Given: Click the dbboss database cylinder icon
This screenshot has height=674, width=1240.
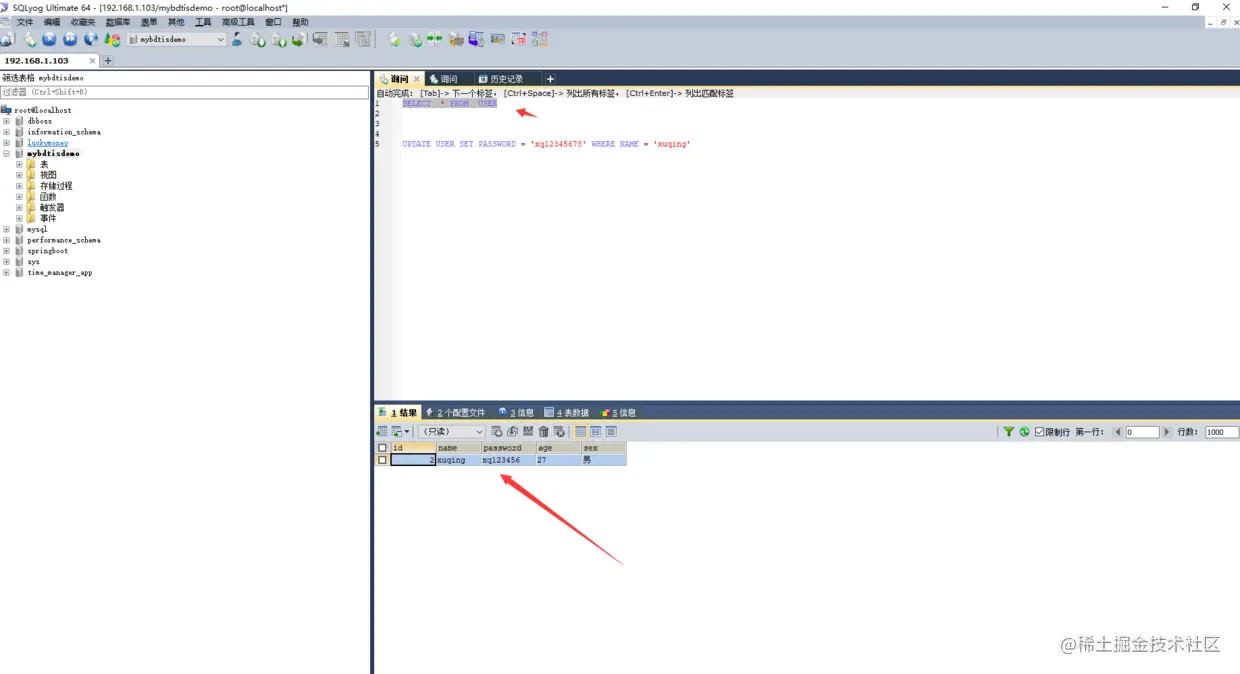Looking at the screenshot, I should (x=19, y=121).
